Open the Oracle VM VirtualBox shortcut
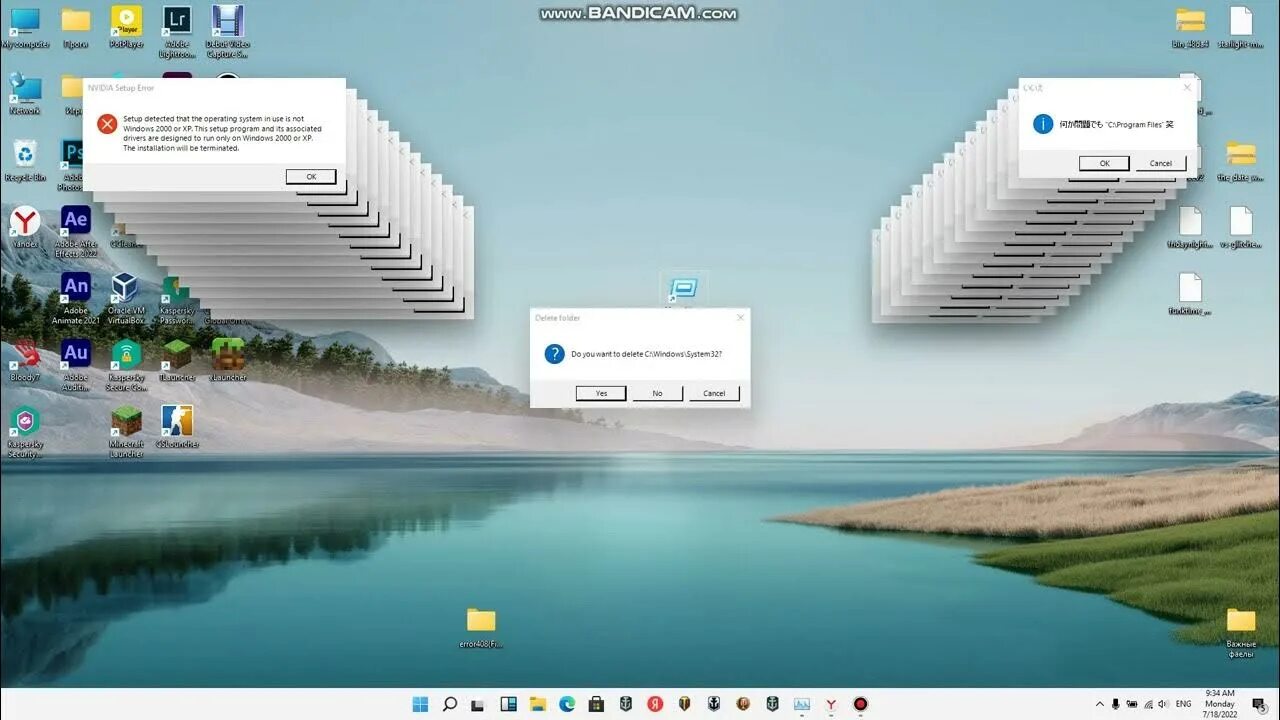1280x720 pixels. tap(126, 298)
